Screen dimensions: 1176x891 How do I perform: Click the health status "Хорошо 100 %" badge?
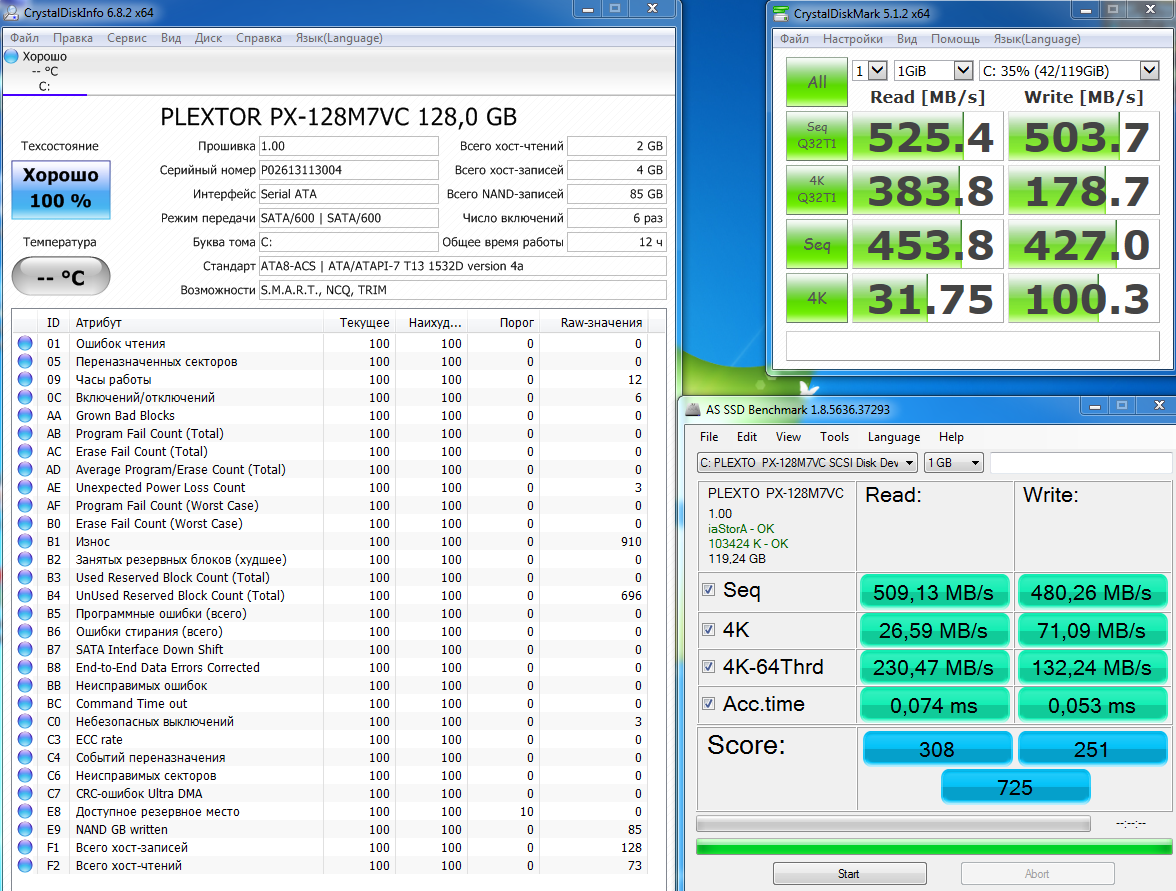tap(61, 188)
